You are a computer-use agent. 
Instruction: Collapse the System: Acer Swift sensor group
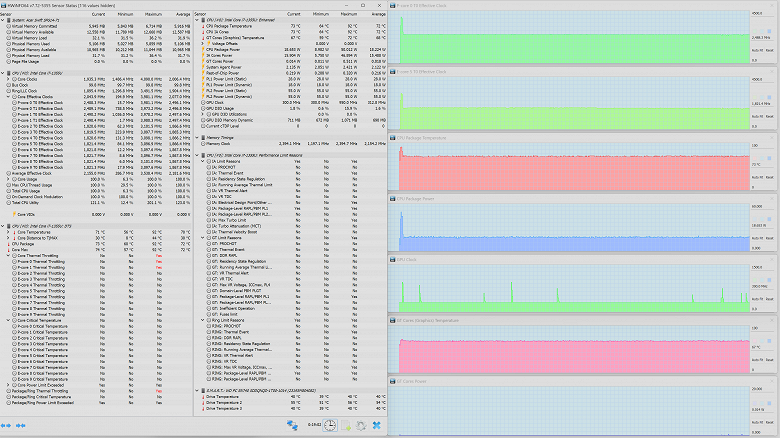2,20
